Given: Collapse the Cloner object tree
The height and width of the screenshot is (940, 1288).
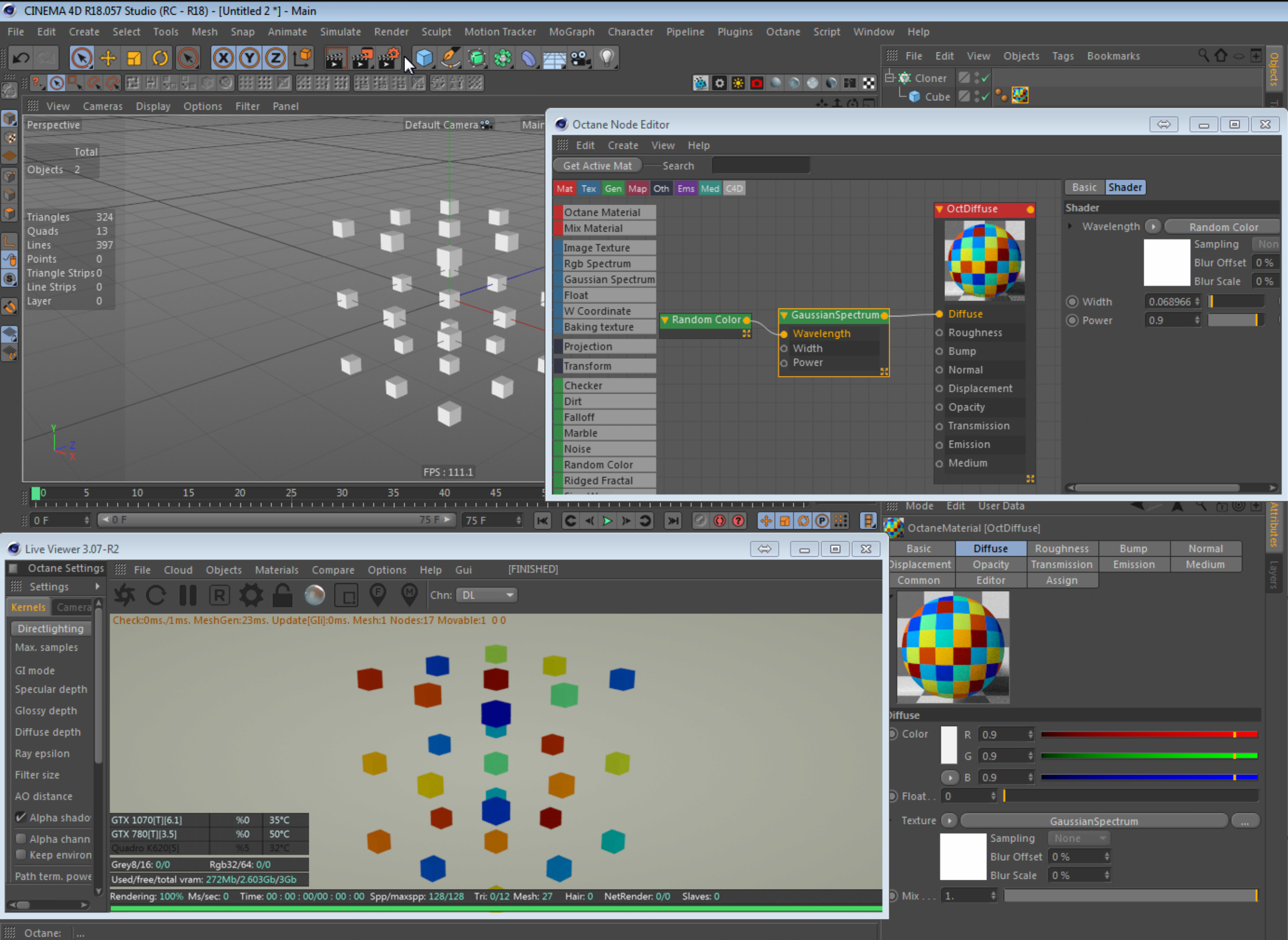Looking at the screenshot, I should 890,77.
